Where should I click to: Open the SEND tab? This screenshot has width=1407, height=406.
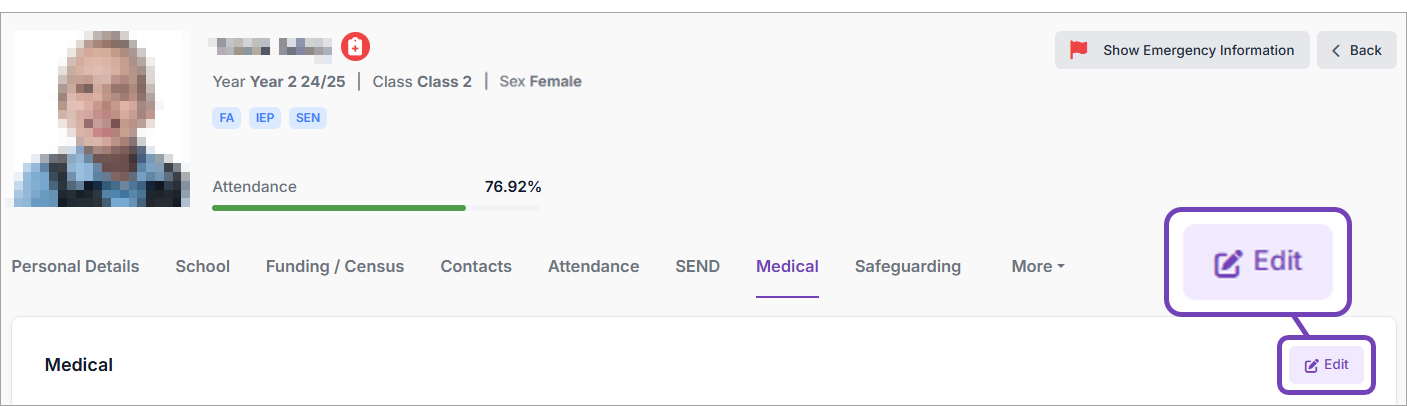697,266
